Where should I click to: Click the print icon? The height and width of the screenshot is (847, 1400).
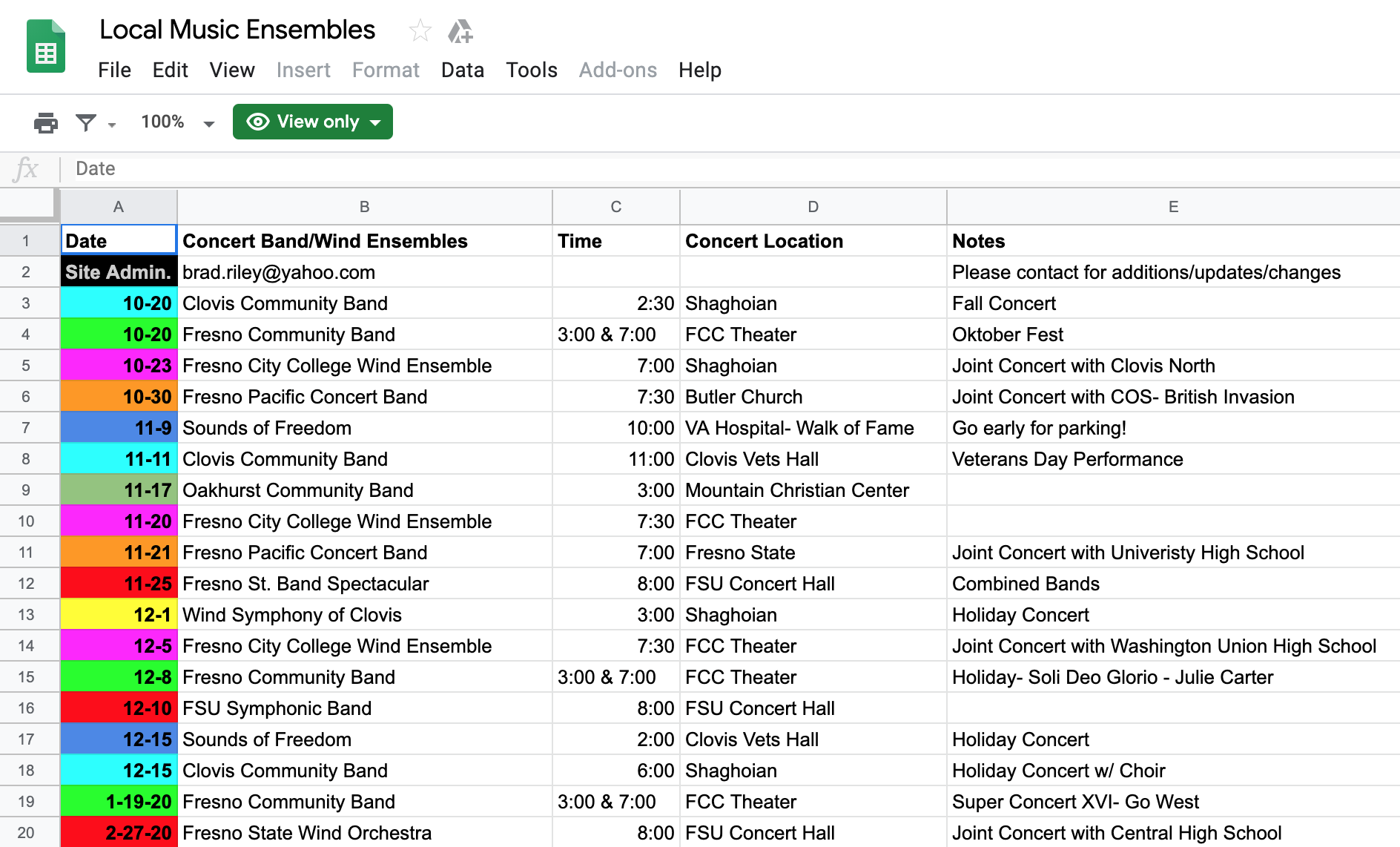[x=46, y=122]
